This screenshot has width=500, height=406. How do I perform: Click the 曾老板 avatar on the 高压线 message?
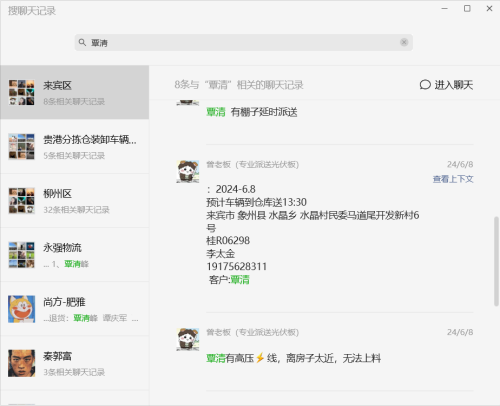click(x=188, y=339)
